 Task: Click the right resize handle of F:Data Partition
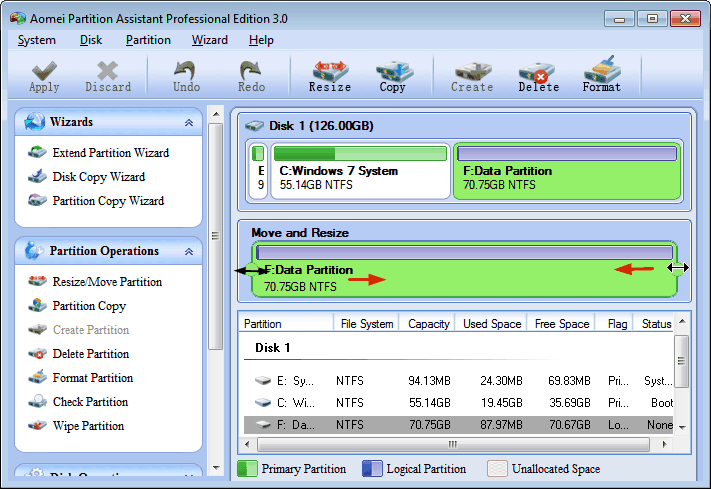click(x=677, y=268)
